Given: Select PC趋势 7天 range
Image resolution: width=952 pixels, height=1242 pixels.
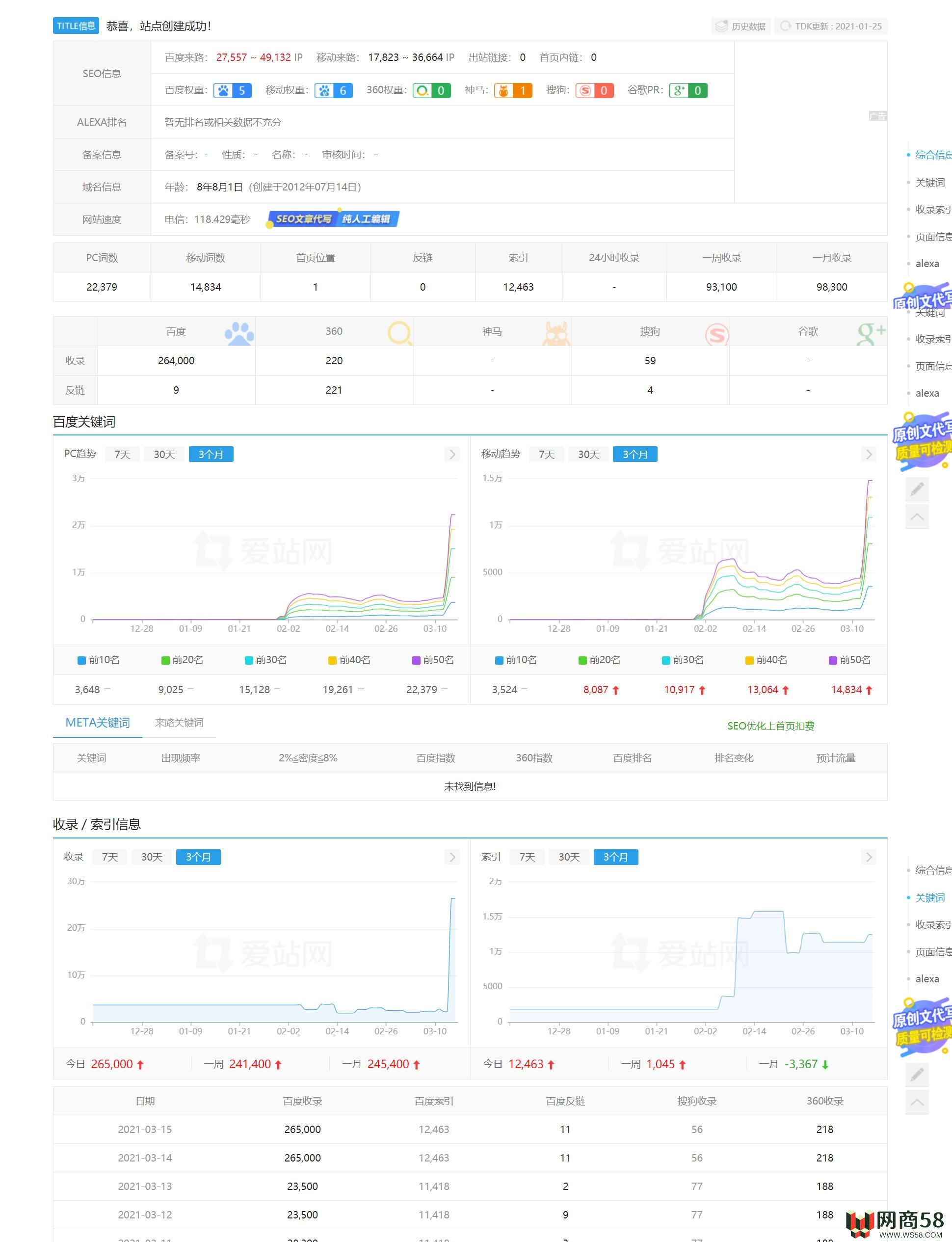Looking at the screenshot, I should (x=122, y=455).
